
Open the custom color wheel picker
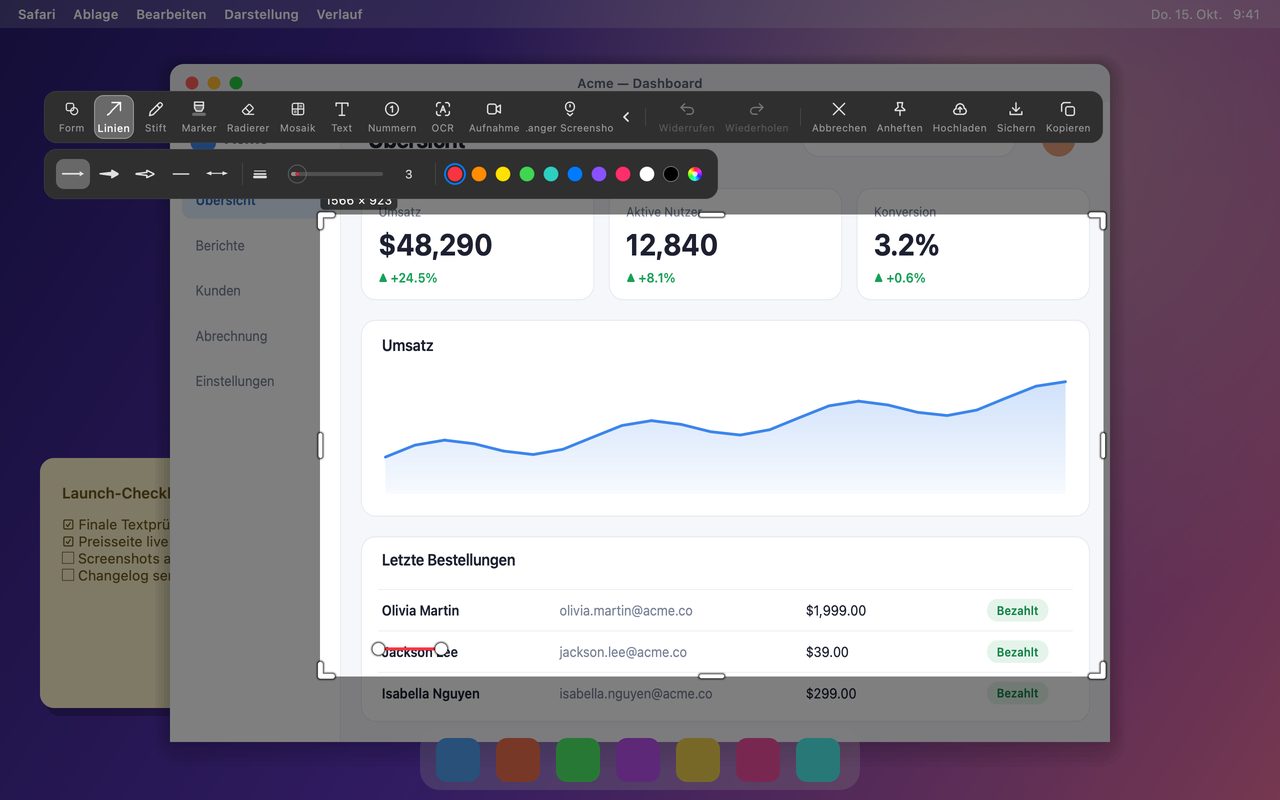click(695, 174)
